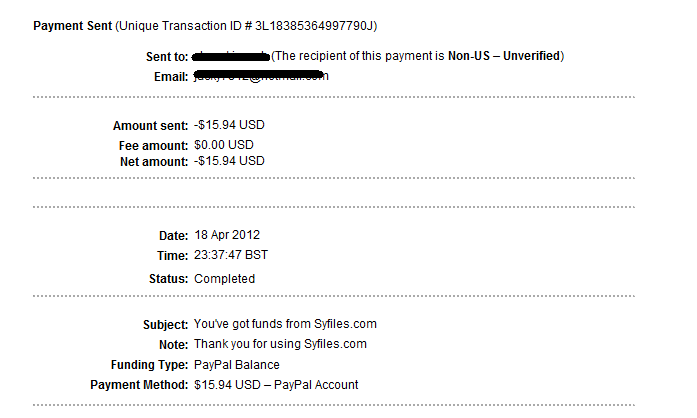
Task: Click the "Payment Method:" label
Action: pyautogui.click(x=139, y=385)
